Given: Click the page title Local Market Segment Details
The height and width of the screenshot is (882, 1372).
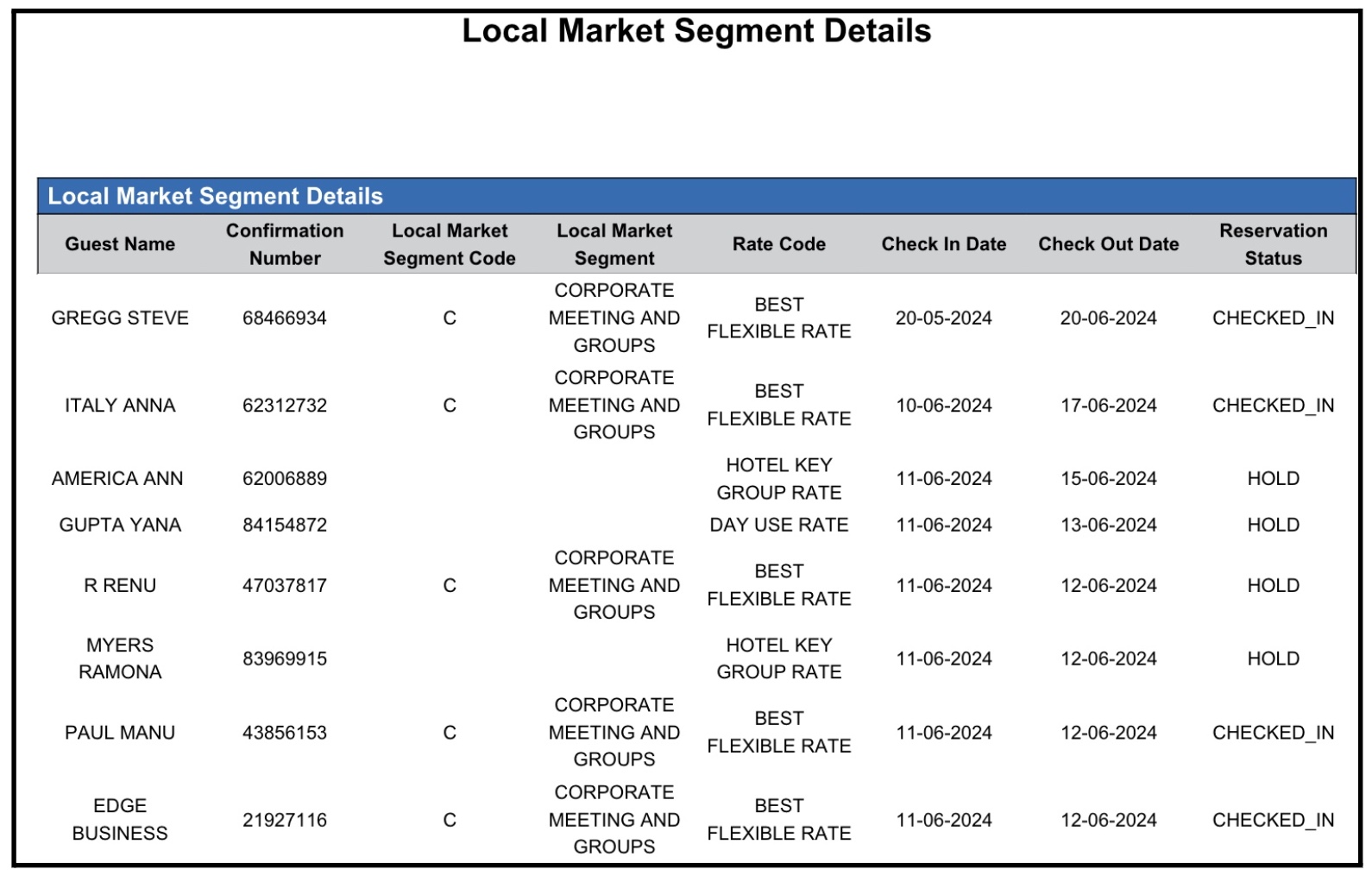Looking at the screenshot, I should (x=695, y=31).
